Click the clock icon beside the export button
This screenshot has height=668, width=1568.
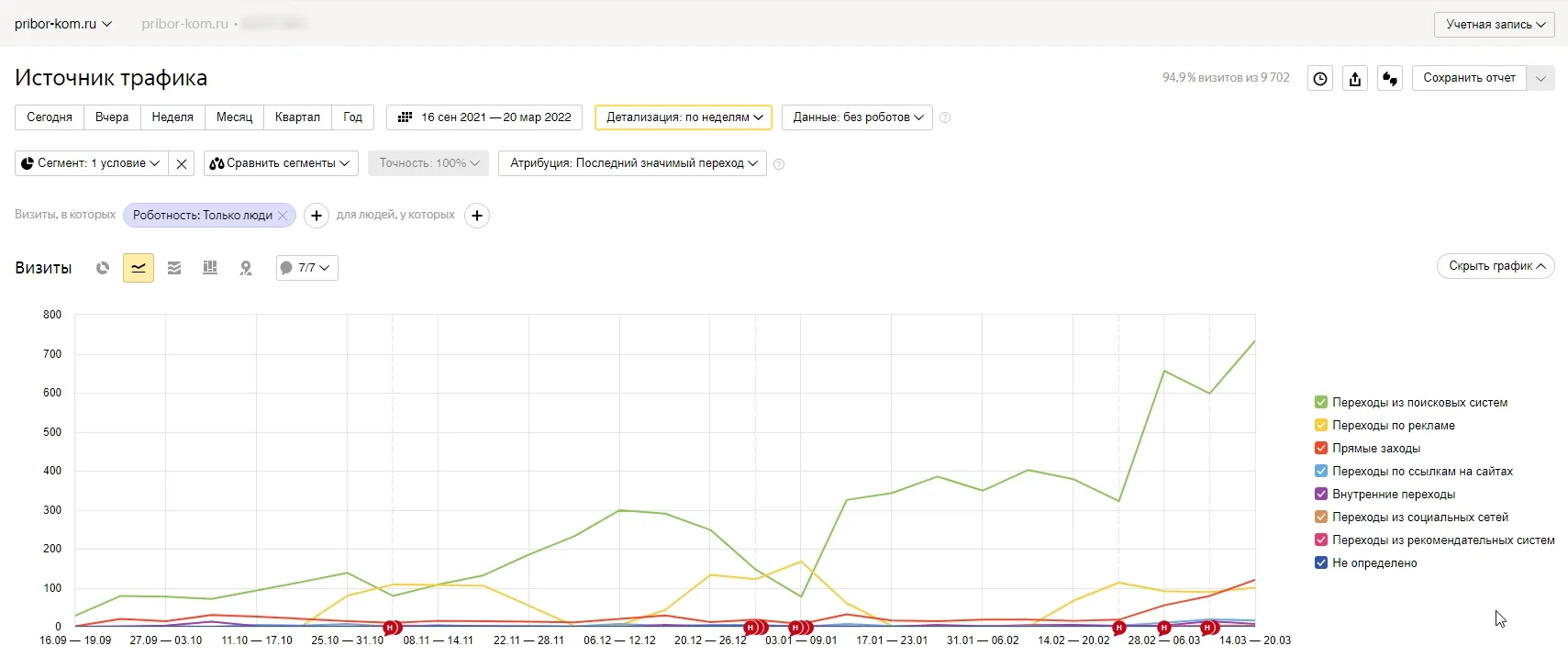point(1320,79)
